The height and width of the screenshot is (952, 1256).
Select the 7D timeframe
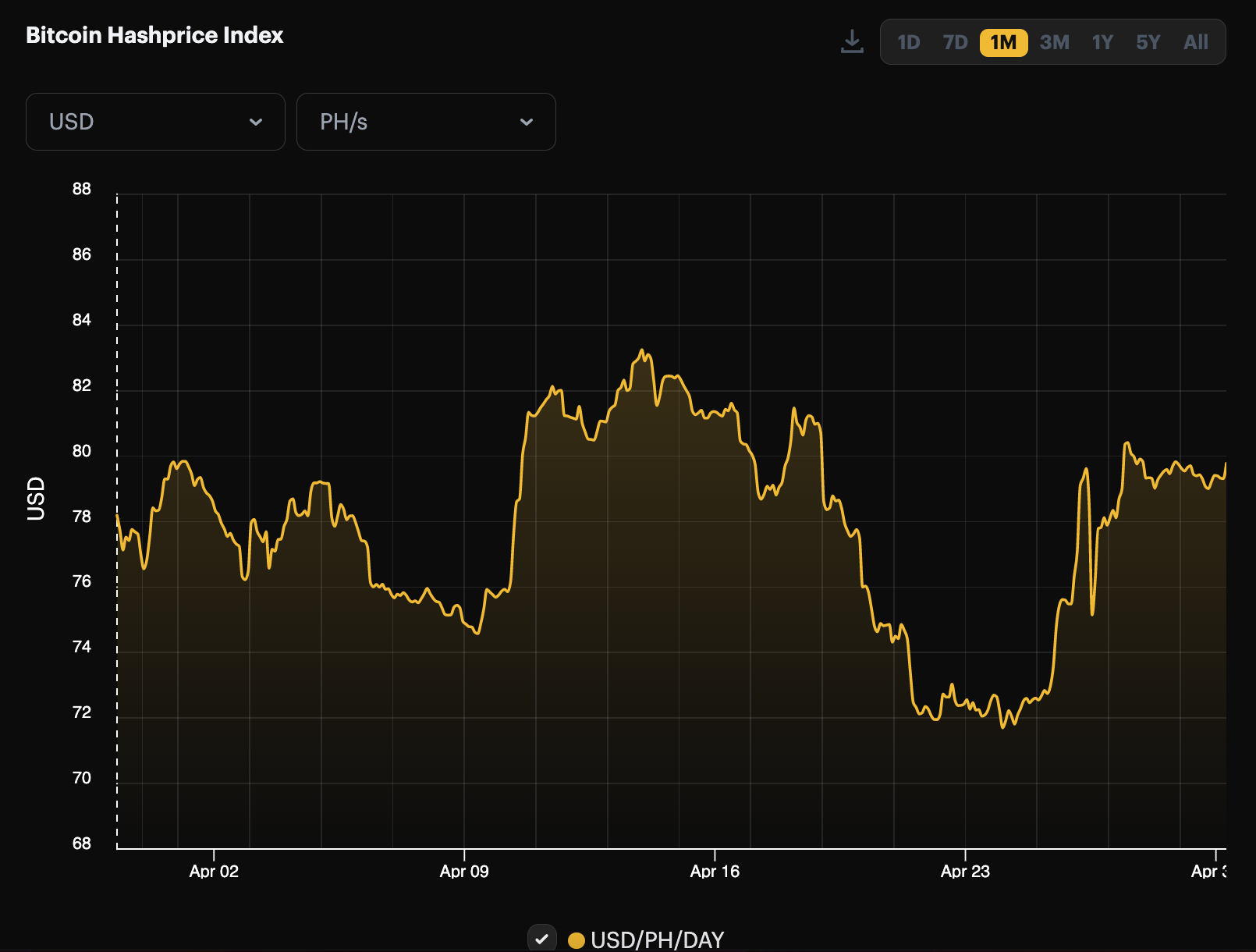tap(953, 43)
